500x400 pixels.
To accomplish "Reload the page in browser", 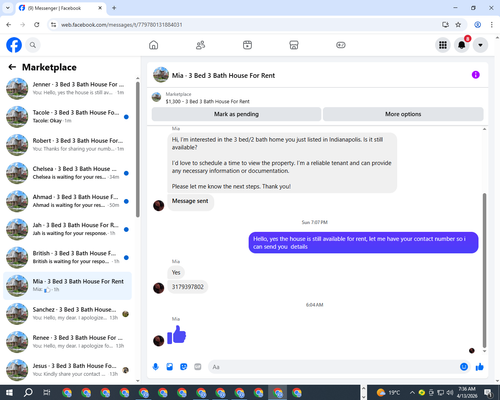I will 37,25.
